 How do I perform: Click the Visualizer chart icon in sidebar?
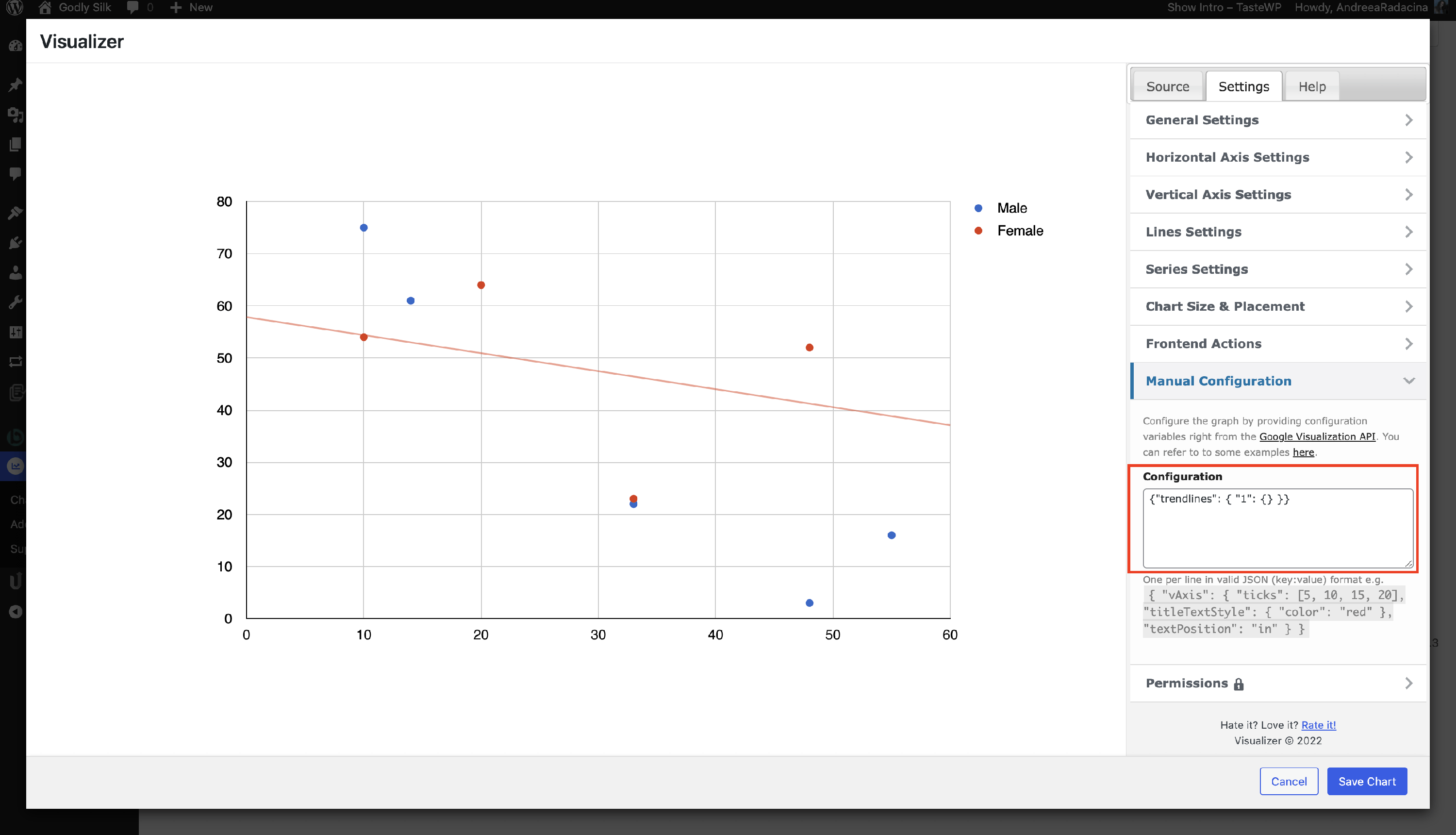point(16,466)
